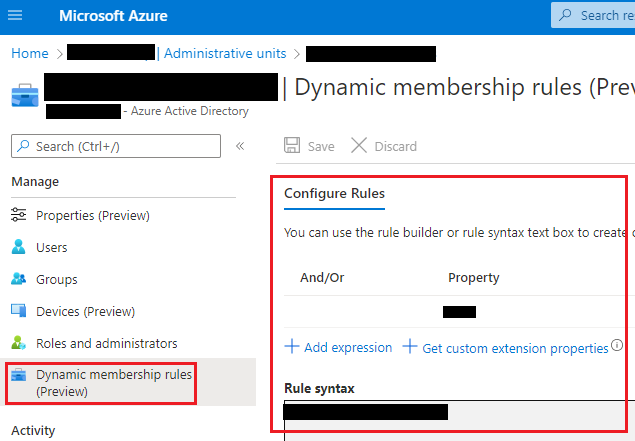
Task: Open the hamburger portal menu
Action: [15, 15]
